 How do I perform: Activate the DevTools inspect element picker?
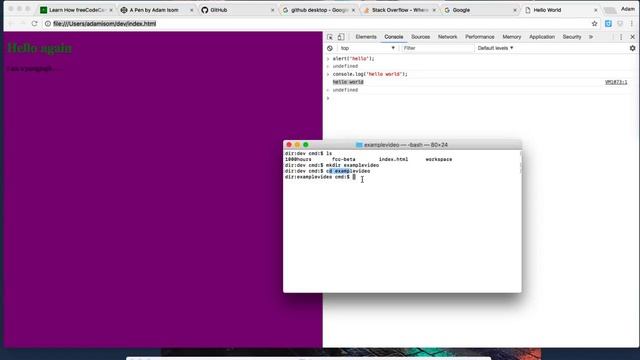[x=330, y=37]
